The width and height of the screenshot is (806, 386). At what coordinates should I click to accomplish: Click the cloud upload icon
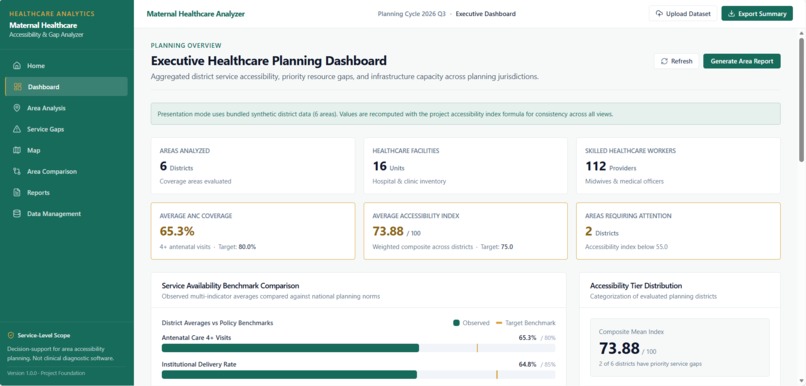point(659,14)
